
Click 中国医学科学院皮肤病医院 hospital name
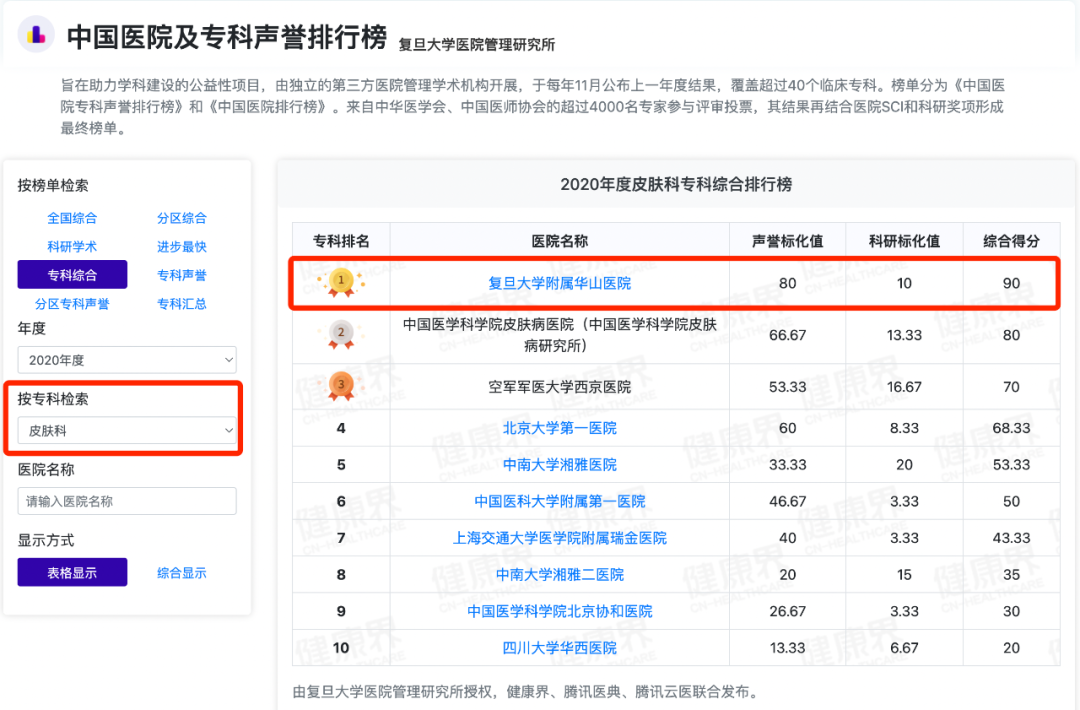pyautogui.click(x=559, y=335)
